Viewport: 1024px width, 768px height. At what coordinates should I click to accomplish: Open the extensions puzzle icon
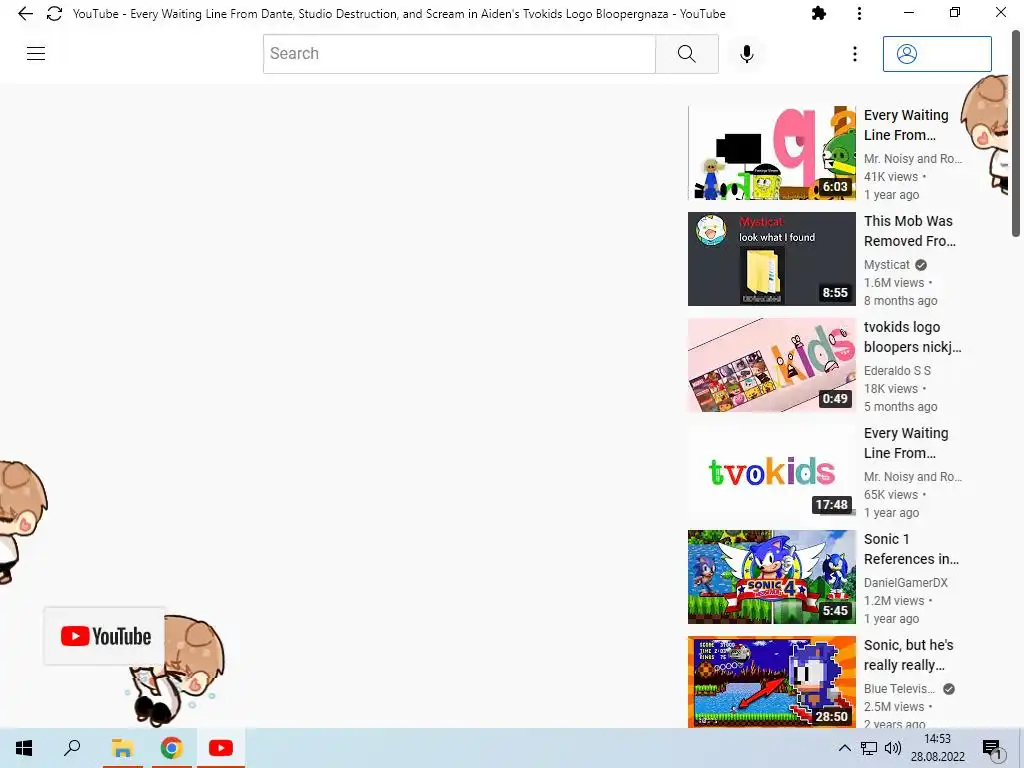pyautogui.click(x=818, y=13)
